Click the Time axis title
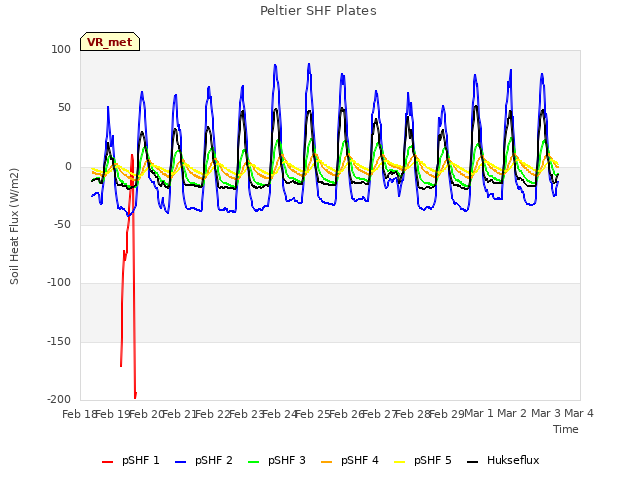Screen dimensions: 640x480 (566, 429)
